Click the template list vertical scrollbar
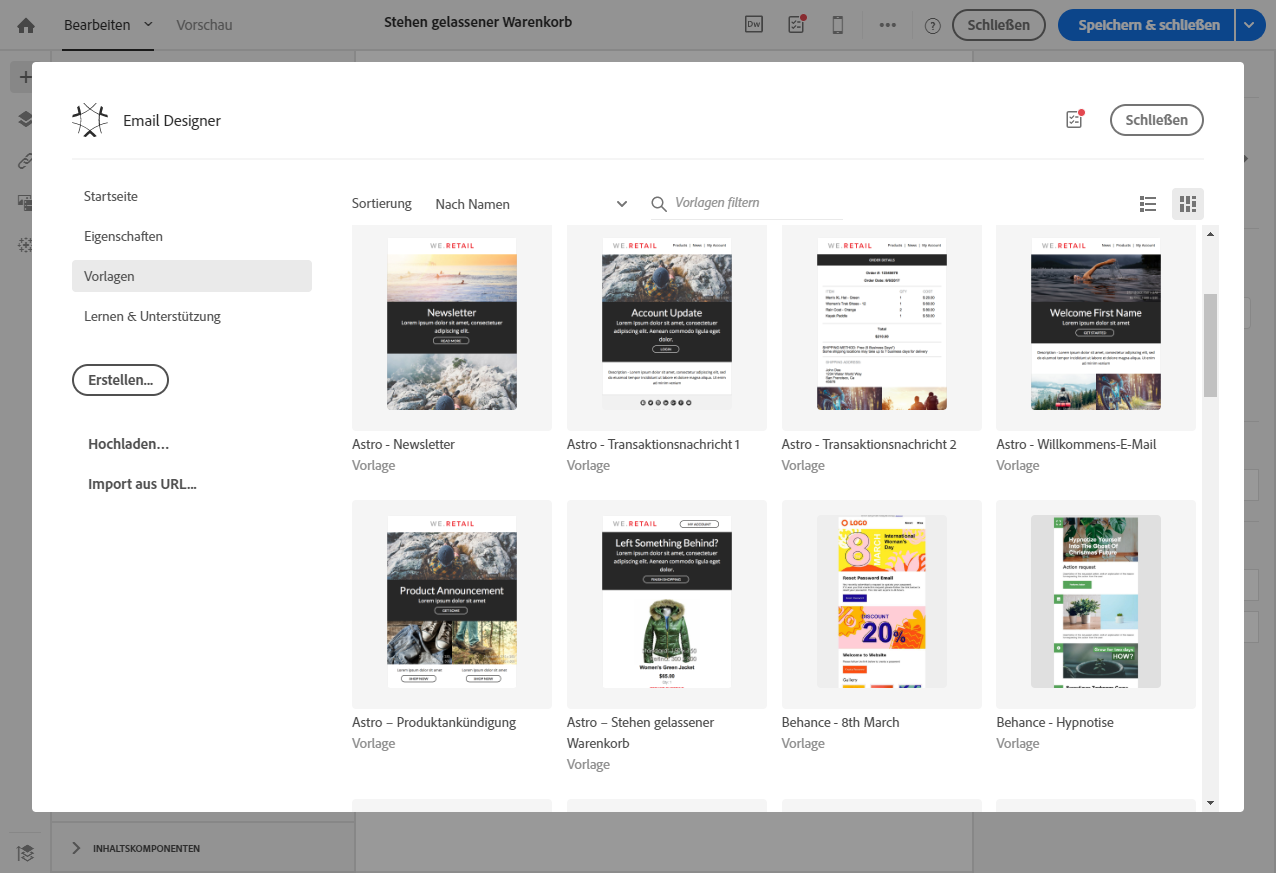The width and height of the screenshot is (1276, 873). pyautogui.click(x=1210, y=345)
